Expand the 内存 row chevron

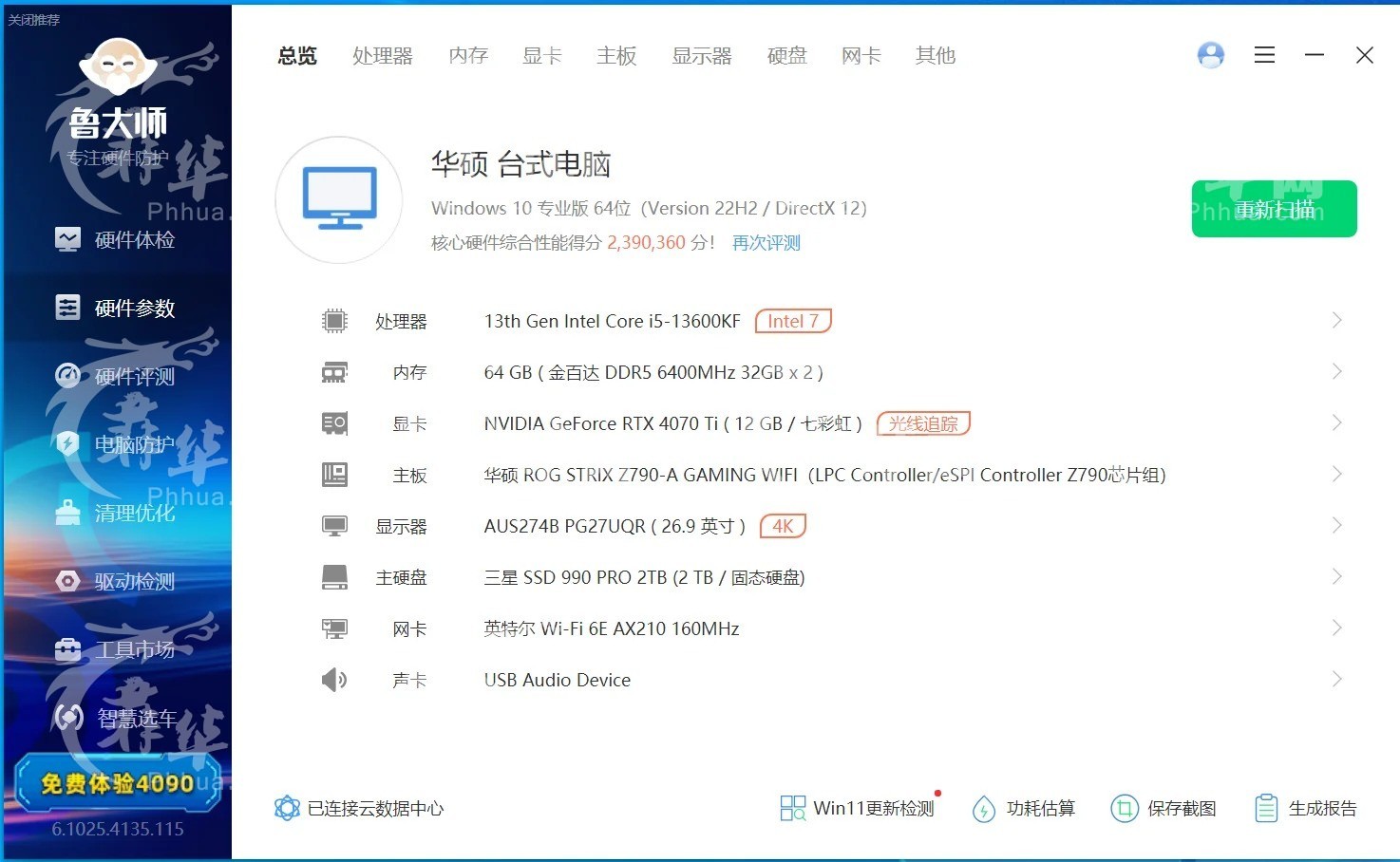point(1336,372)
